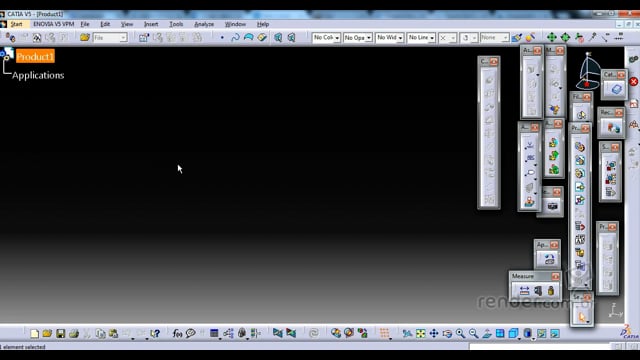Click Measure Inertia in Measure toolbar

pyautogui.click(x=551, y=291)
